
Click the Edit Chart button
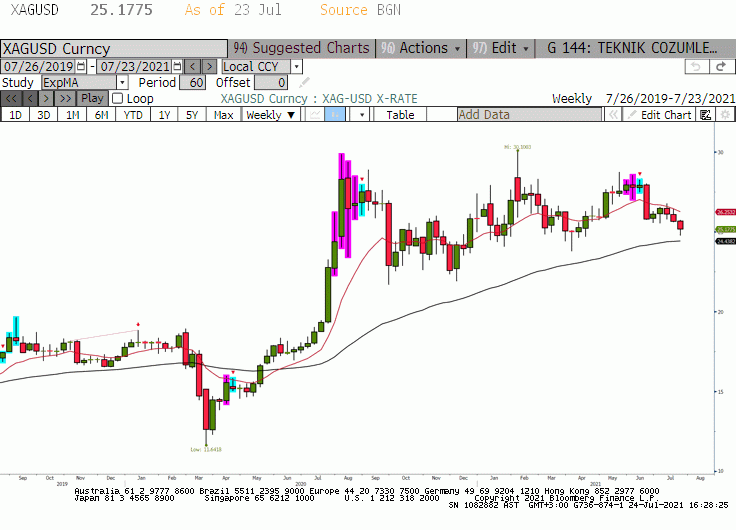point(659,115)
